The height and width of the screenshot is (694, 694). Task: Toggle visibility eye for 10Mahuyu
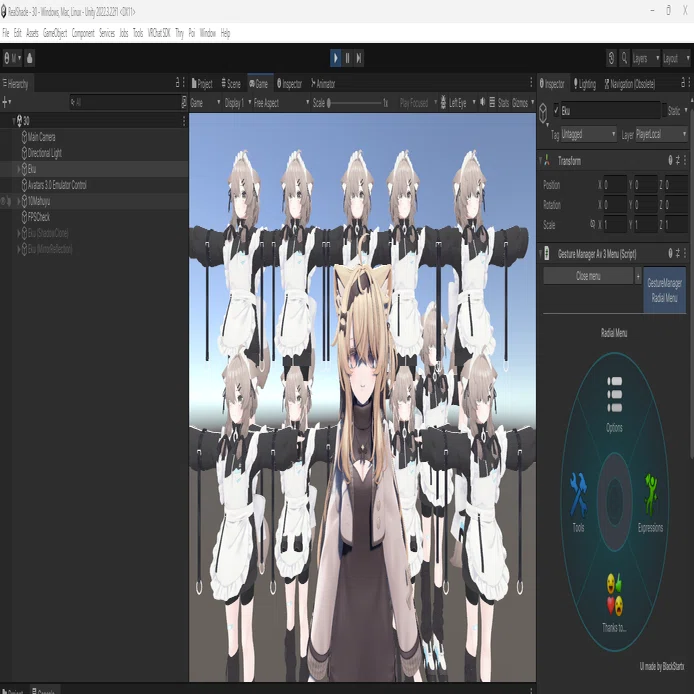[x=3, y=201]
